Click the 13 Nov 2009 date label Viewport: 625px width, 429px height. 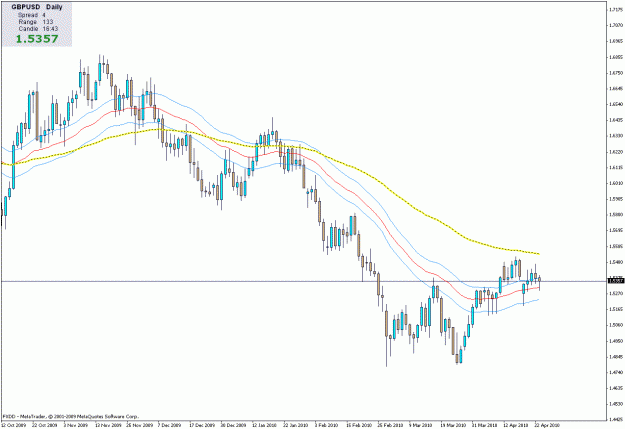(x=108, y=425)
